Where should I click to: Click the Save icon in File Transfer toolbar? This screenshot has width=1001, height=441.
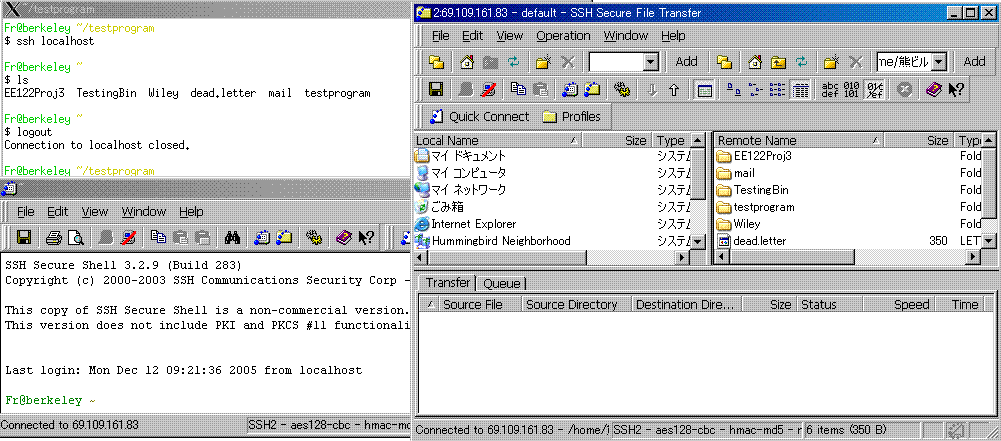[x=436, y=90]
